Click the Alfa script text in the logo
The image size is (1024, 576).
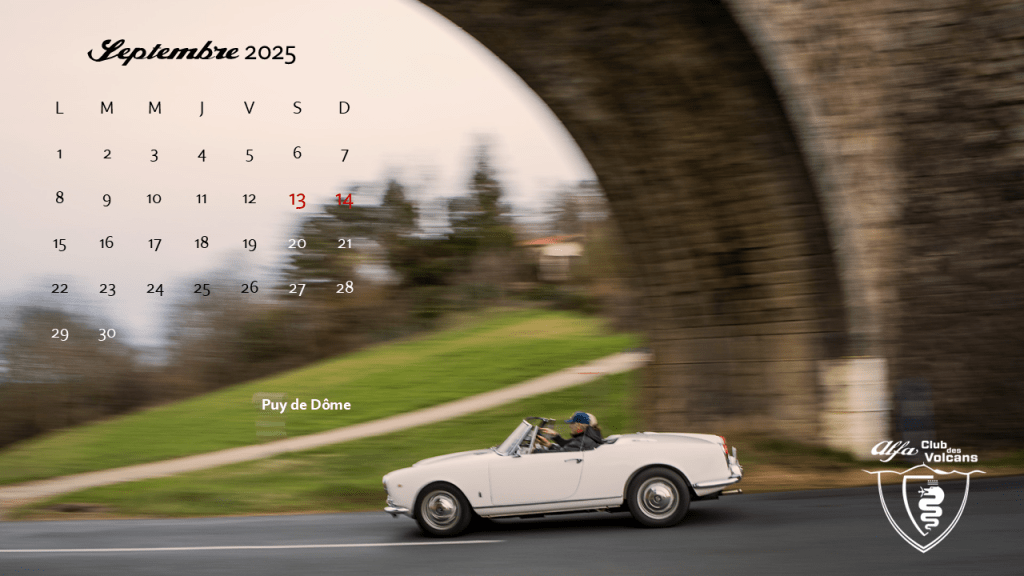893,450
